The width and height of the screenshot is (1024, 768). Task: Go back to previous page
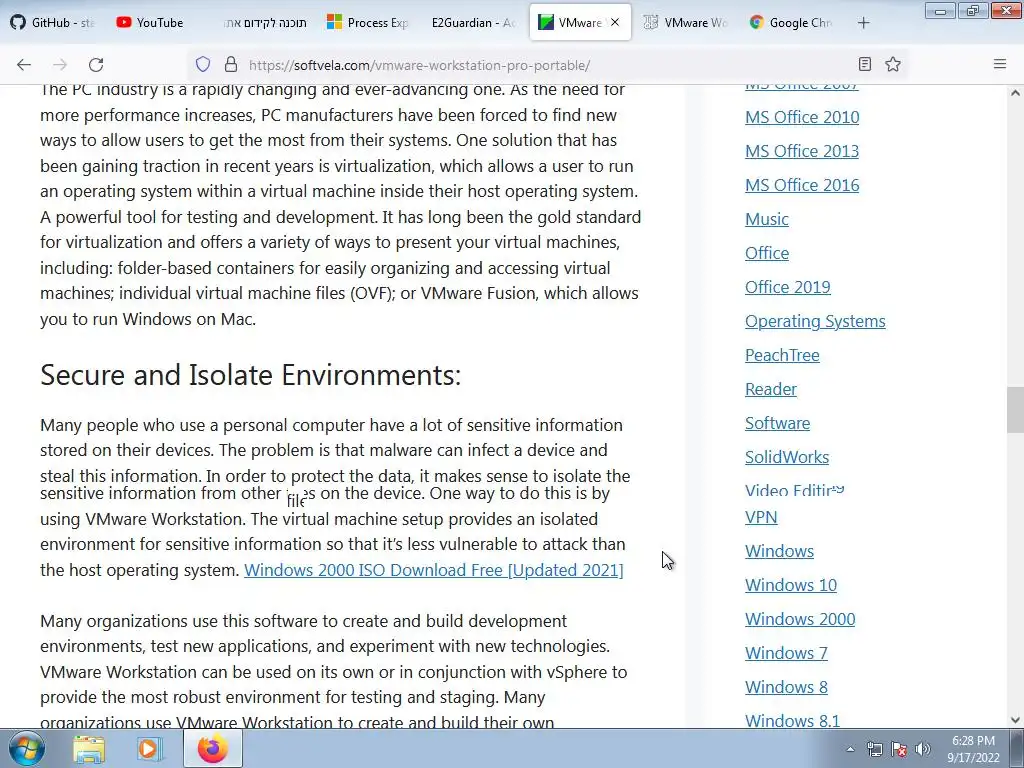pos(24,65)
